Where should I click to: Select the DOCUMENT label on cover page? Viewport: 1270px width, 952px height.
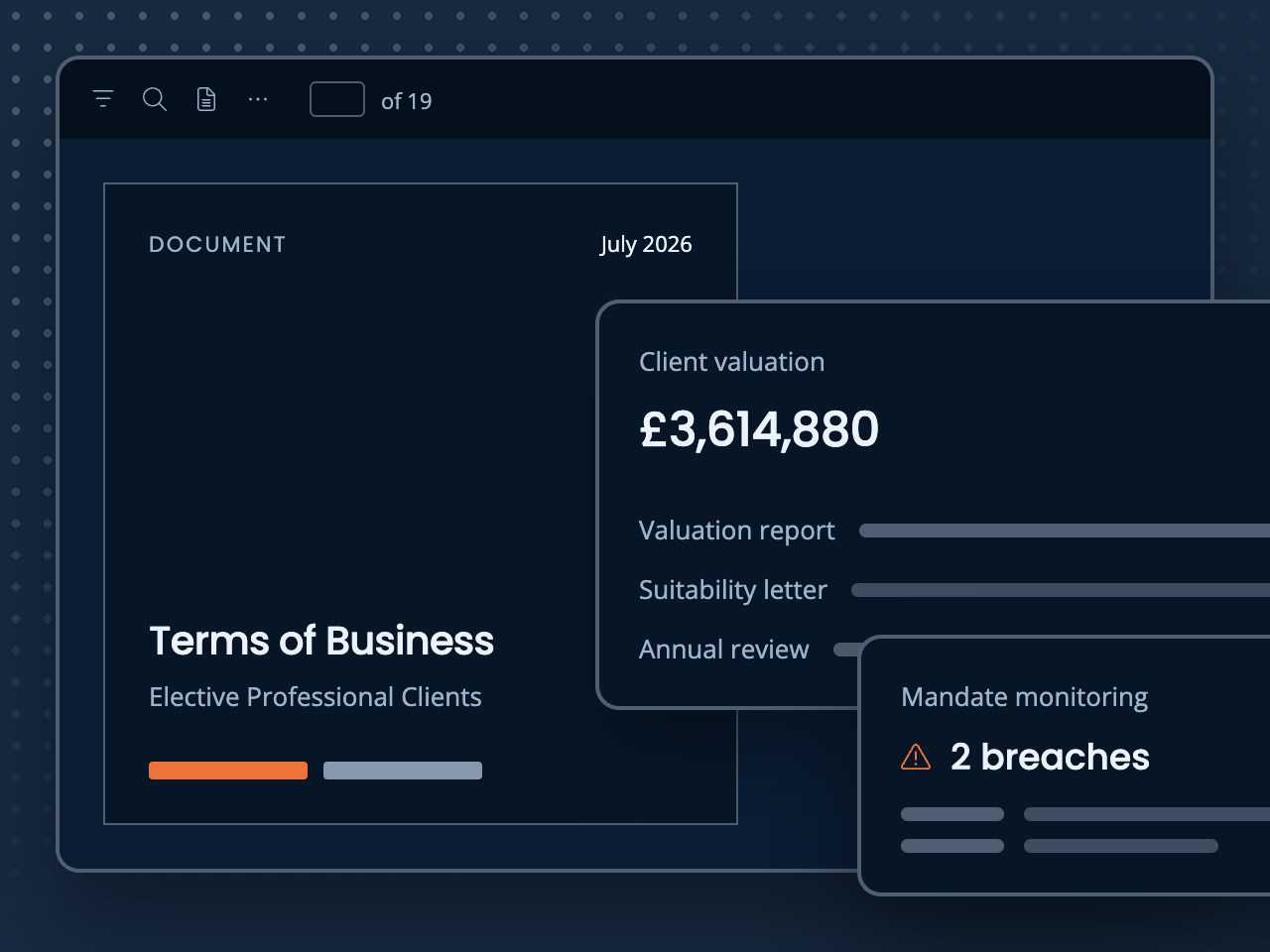[x=217, y=244]
